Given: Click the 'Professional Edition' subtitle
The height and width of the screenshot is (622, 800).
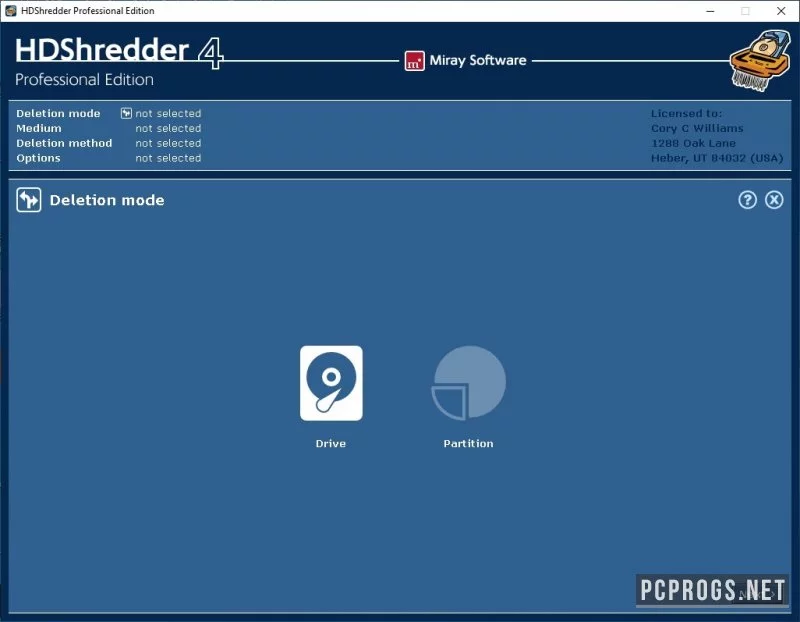Looking at the screenshot, I should [x=84, y=80].
